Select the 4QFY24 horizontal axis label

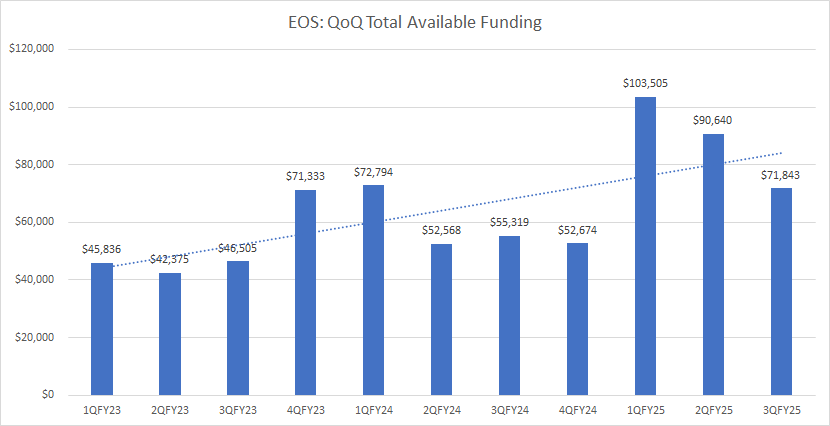click(578, 411)
